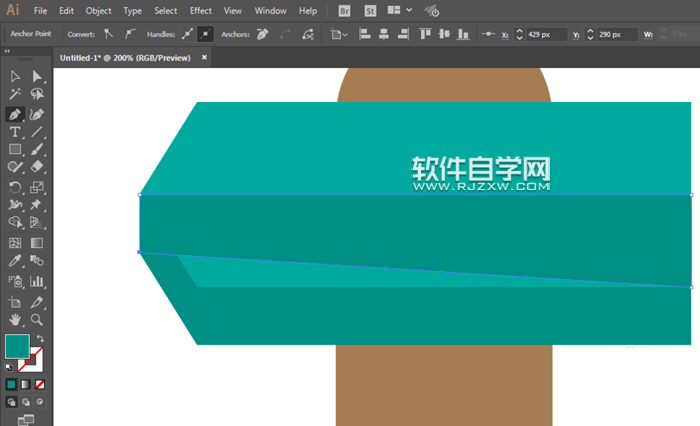Open the Window menu
700x426 pixels.
[x=271, y=11]
